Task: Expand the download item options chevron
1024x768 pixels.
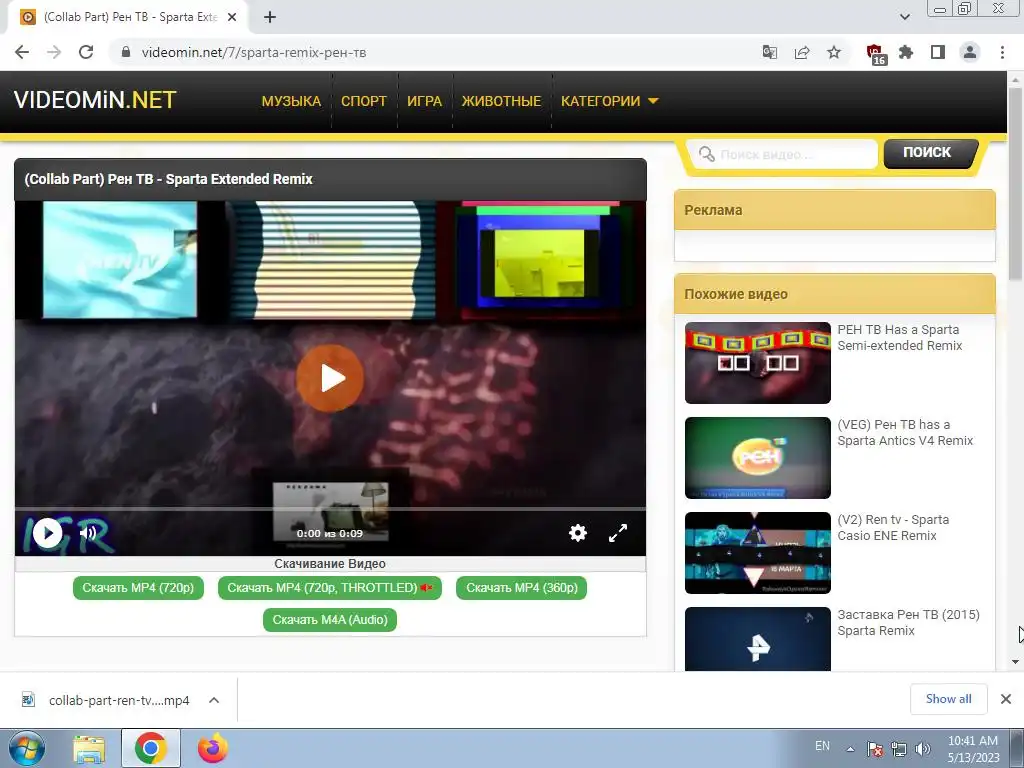Action: [x=214, y=700]
